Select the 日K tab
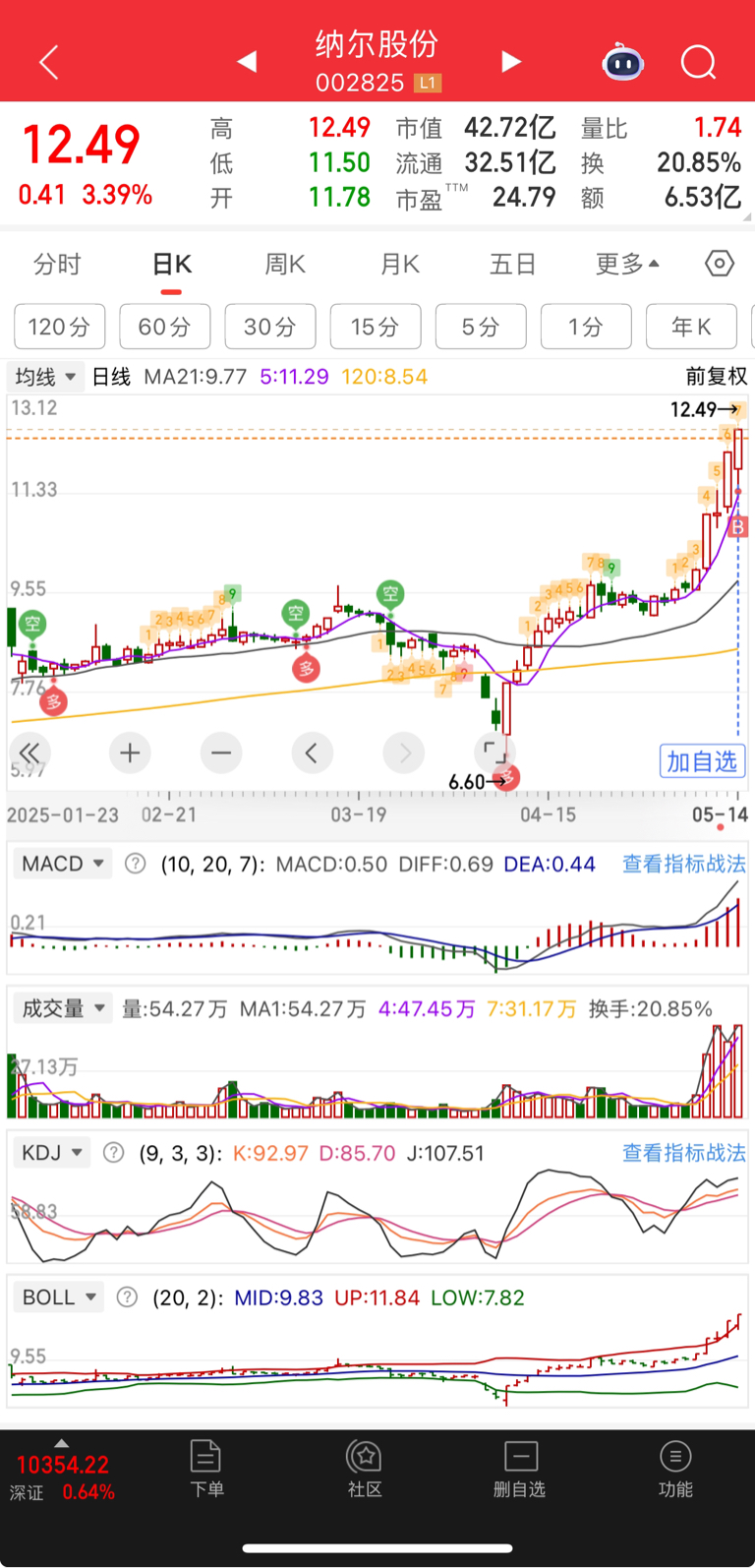Screen dimensions: 755x1568 pyautogui.click(x=172, y=264)
